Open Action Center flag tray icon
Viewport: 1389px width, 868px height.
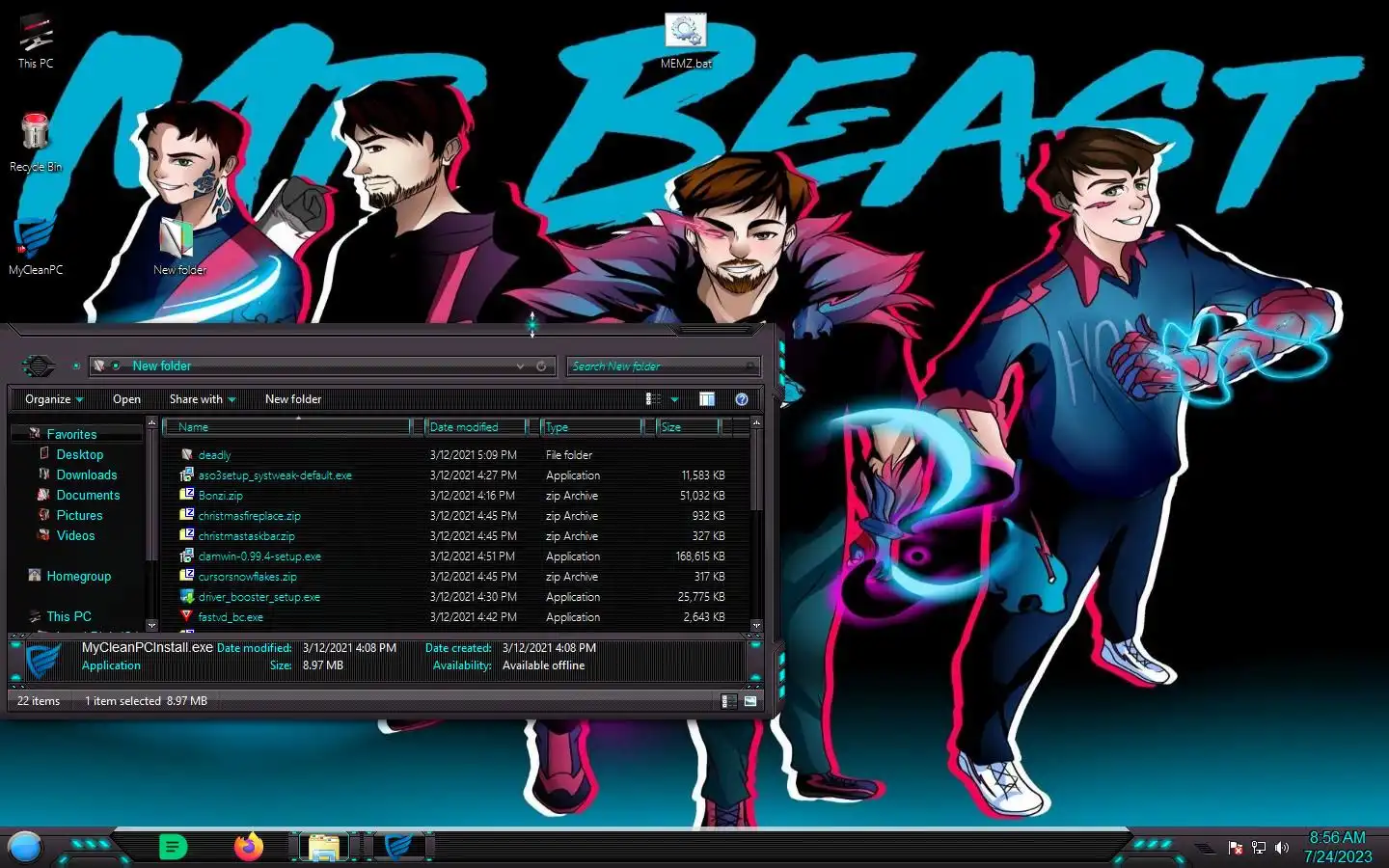[x=1236, y=848]
